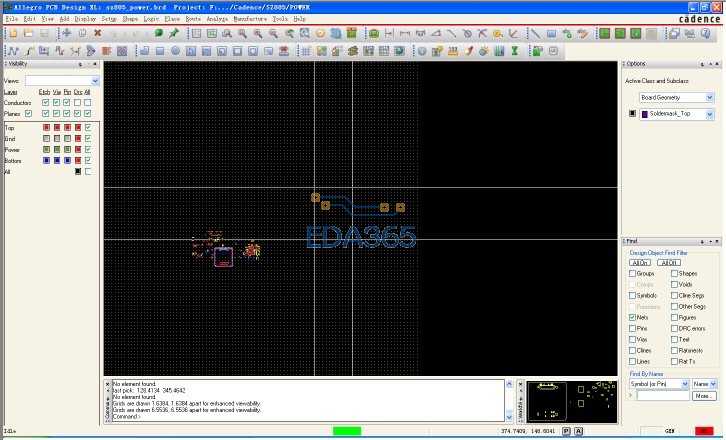Click the world view minimap thumbnail
Image resolution: width=726 pixels, height=440 pixels.
click(572, 402)
